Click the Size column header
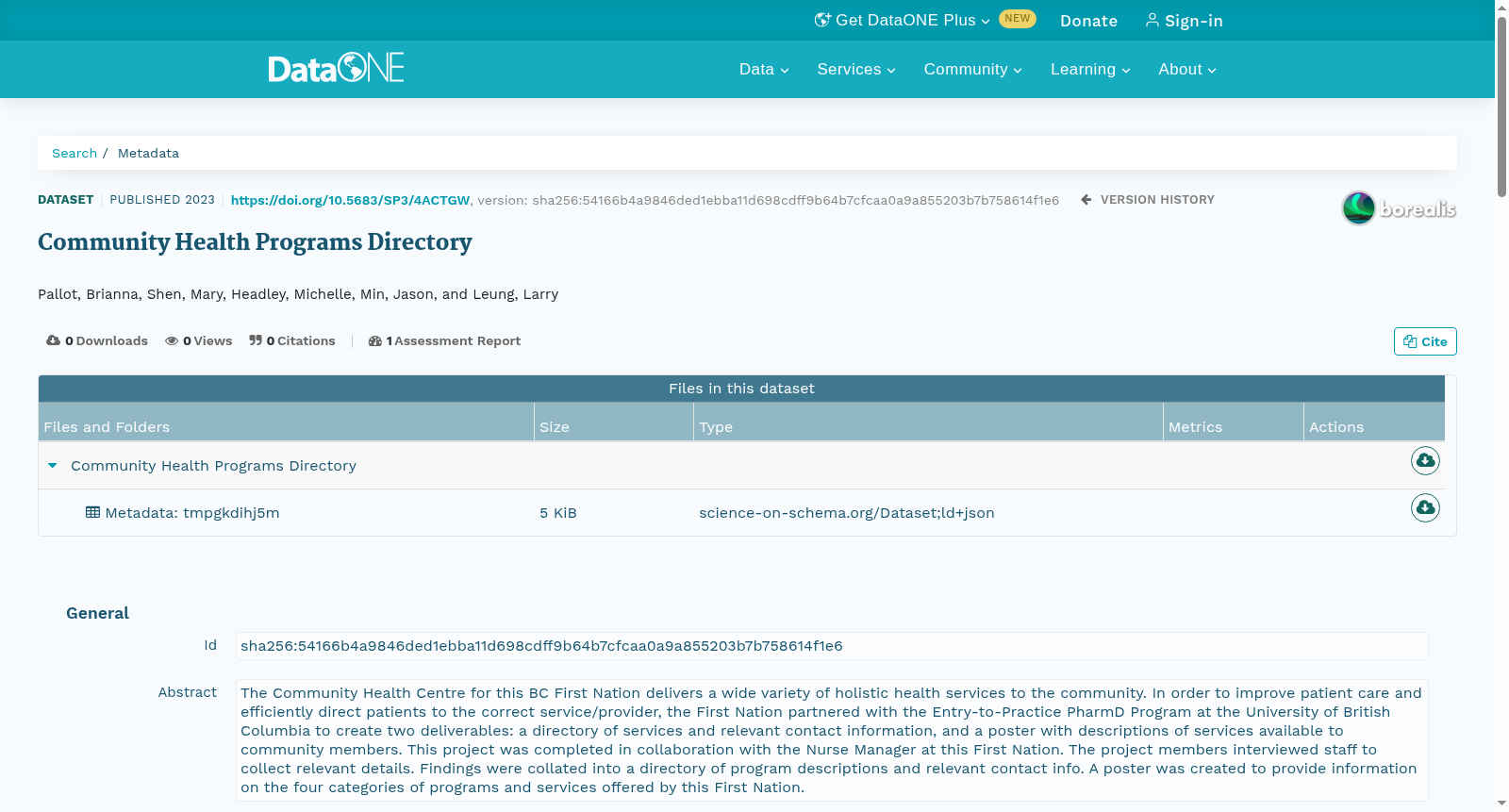Viewport: 1509px width, 812px height. [614, 423]
